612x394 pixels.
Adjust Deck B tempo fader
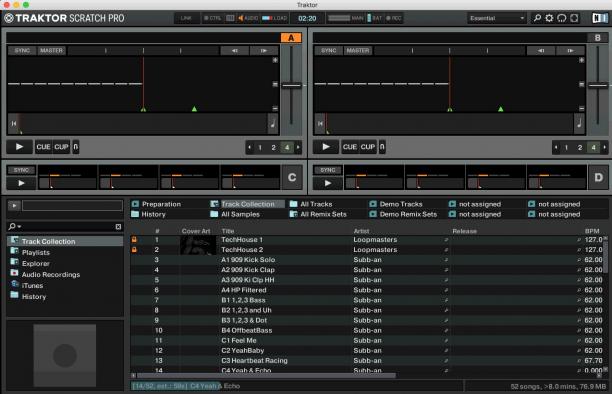point(598,86)
